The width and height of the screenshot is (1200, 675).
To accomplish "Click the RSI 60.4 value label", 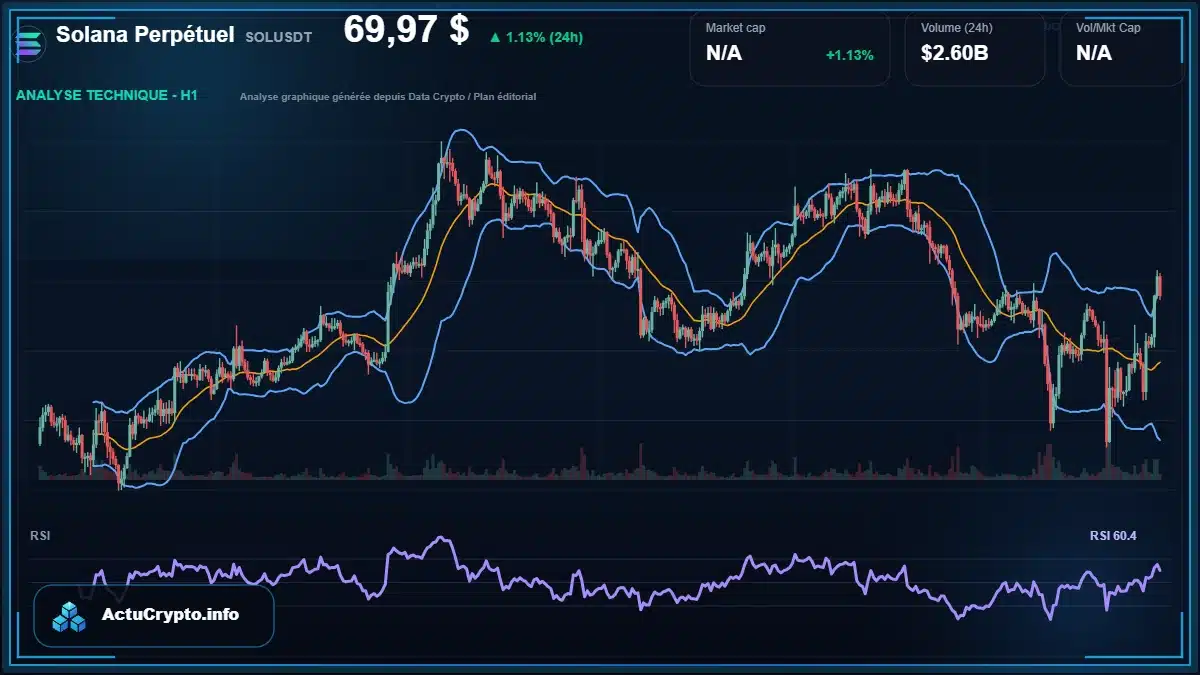I will (x=1113, y=536).
